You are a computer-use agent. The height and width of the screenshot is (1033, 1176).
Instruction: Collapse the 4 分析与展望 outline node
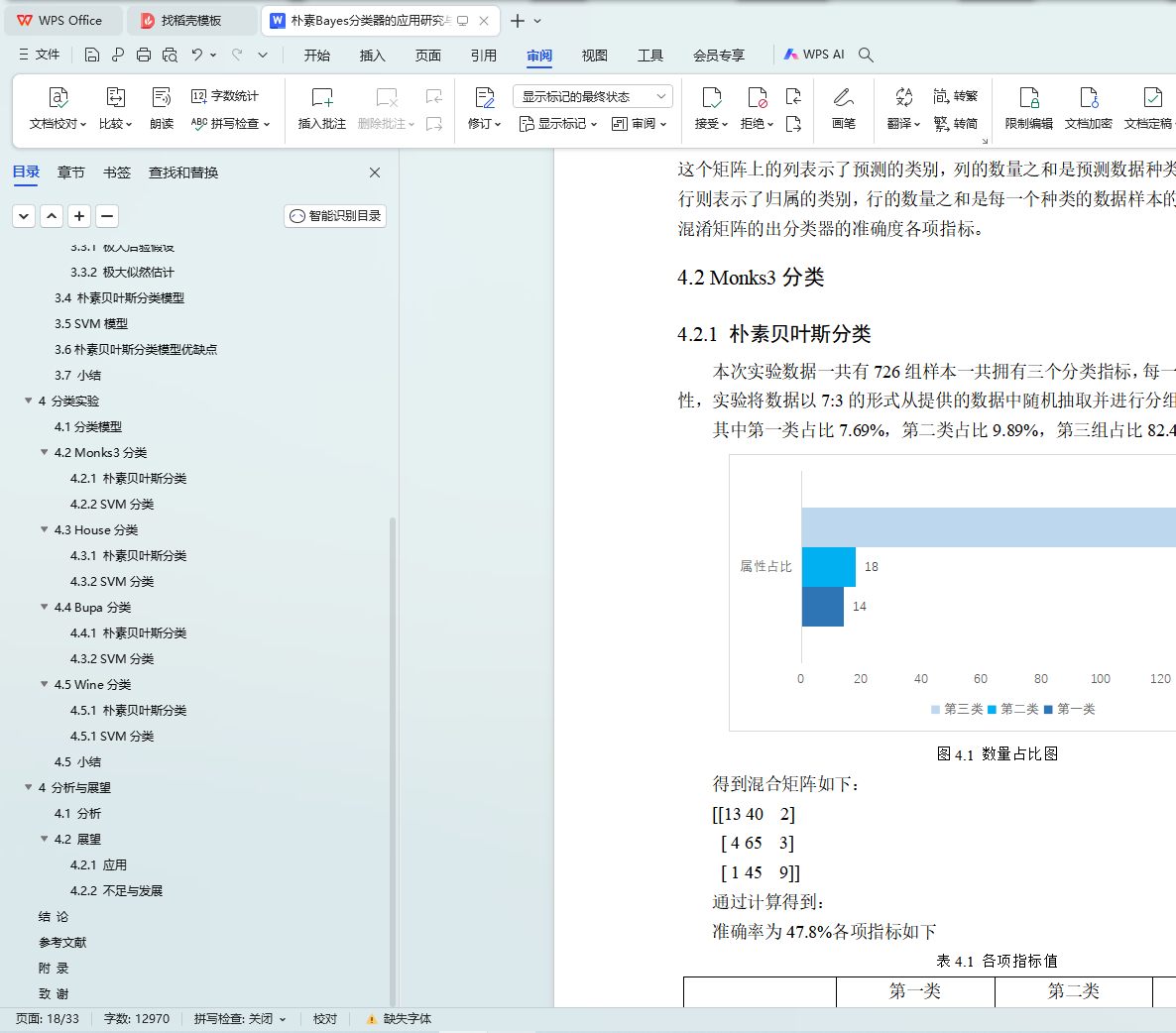(29, 787)
